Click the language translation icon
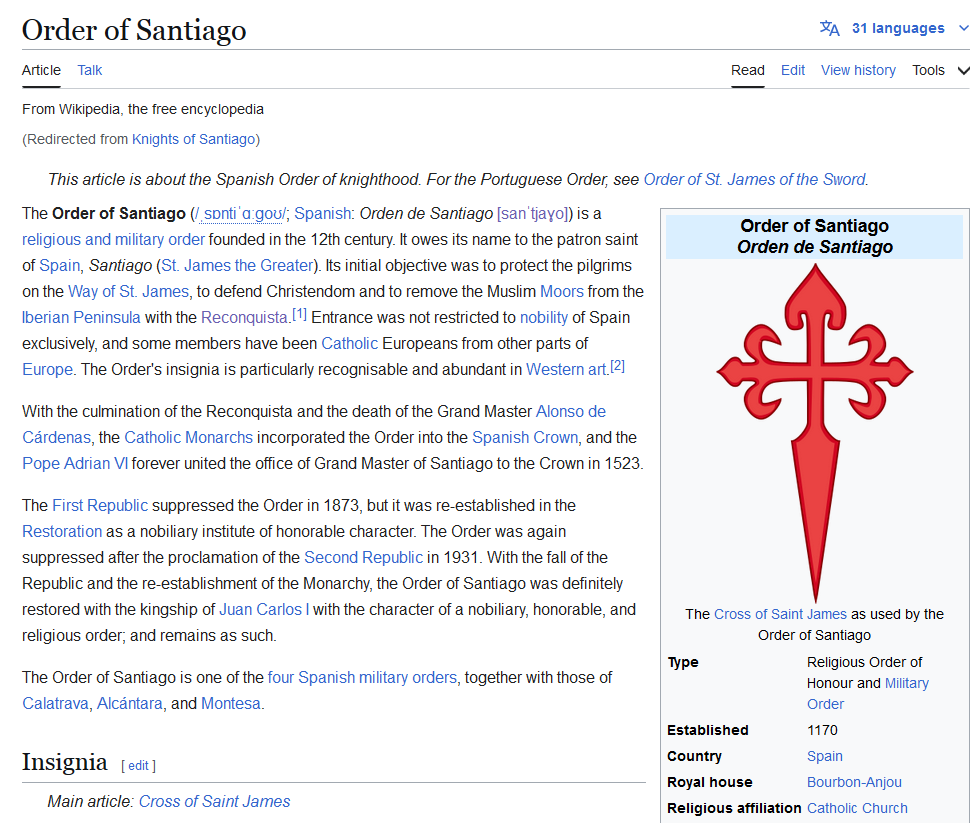Screen dimensions: 980x823 point(829,28)
